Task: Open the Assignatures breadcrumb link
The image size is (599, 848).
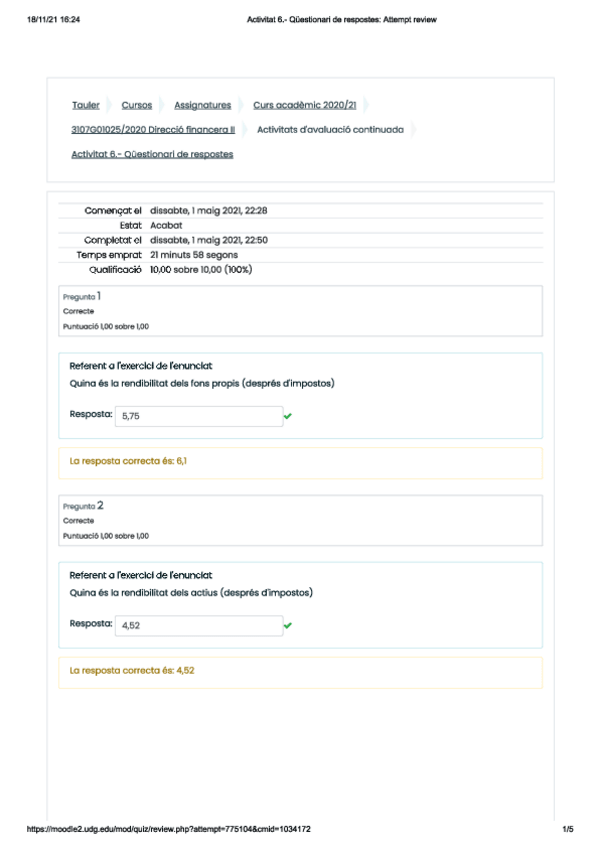Action: [x=203, y=105]
